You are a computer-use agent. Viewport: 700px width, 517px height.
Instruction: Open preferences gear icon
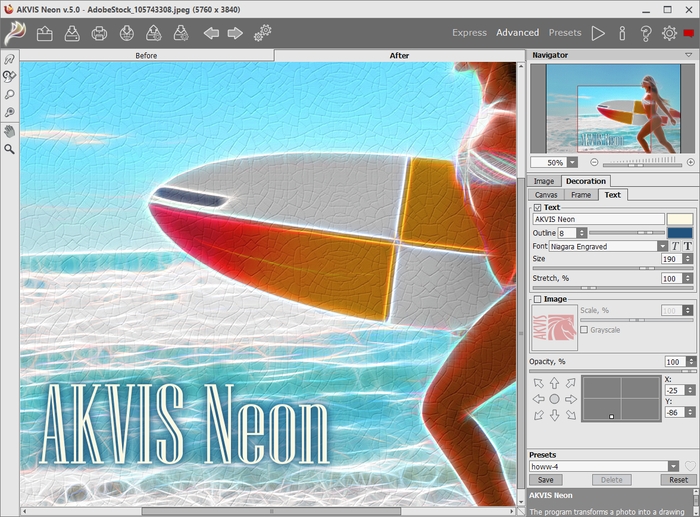coord(669,33)
